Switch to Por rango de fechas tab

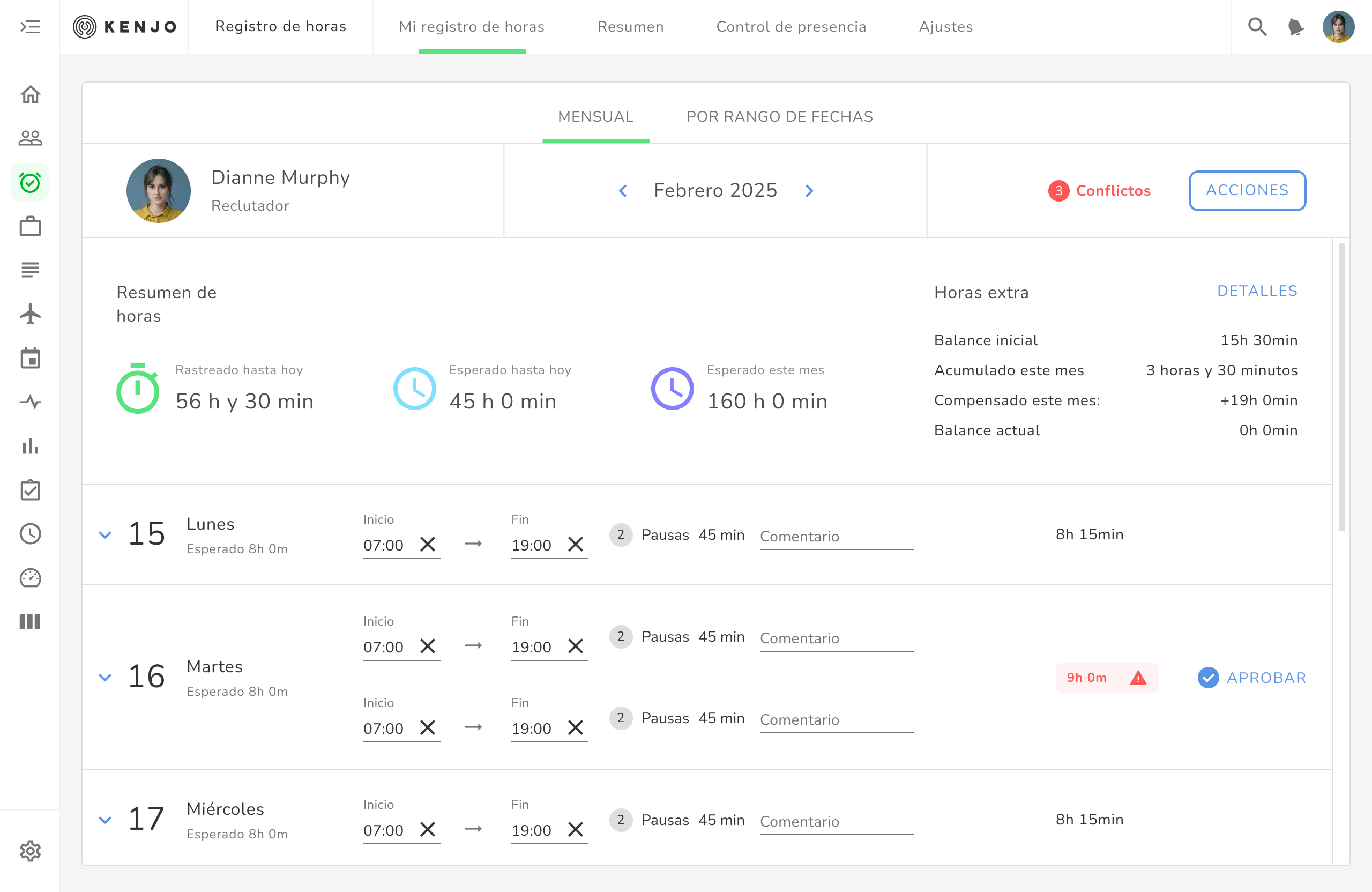tap(779, 116)
